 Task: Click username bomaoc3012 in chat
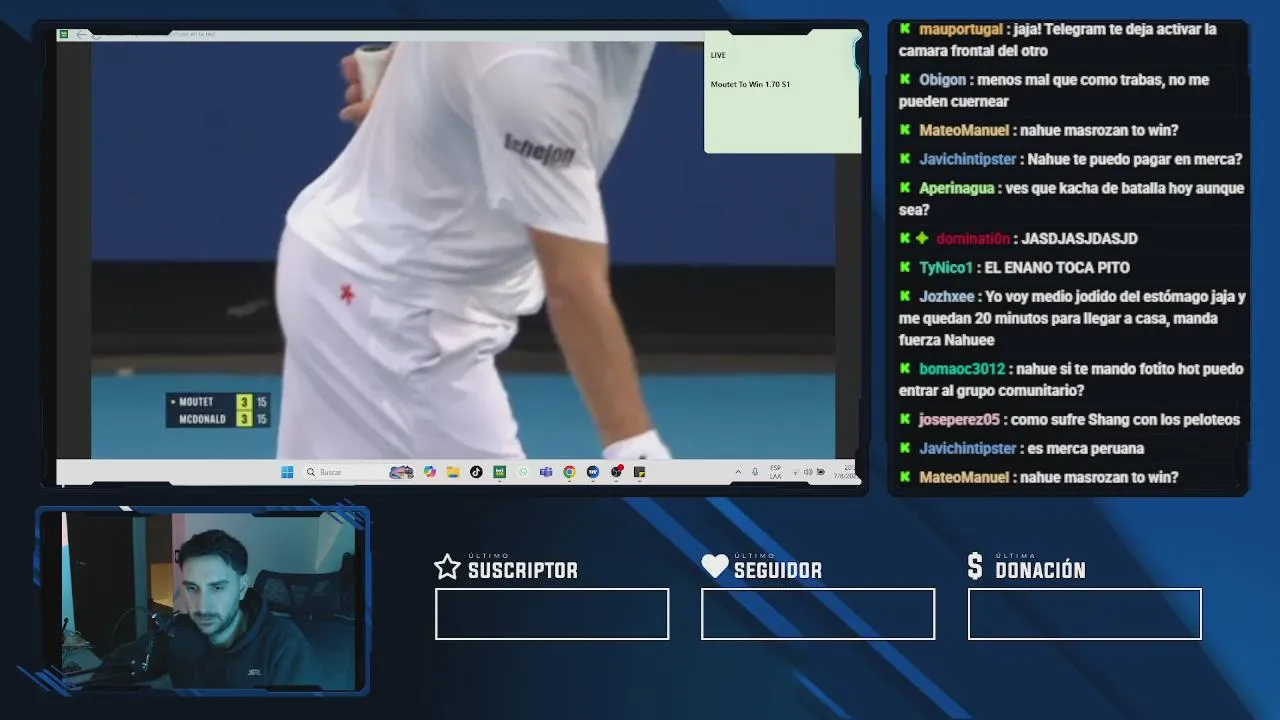(x=962, y=368)
